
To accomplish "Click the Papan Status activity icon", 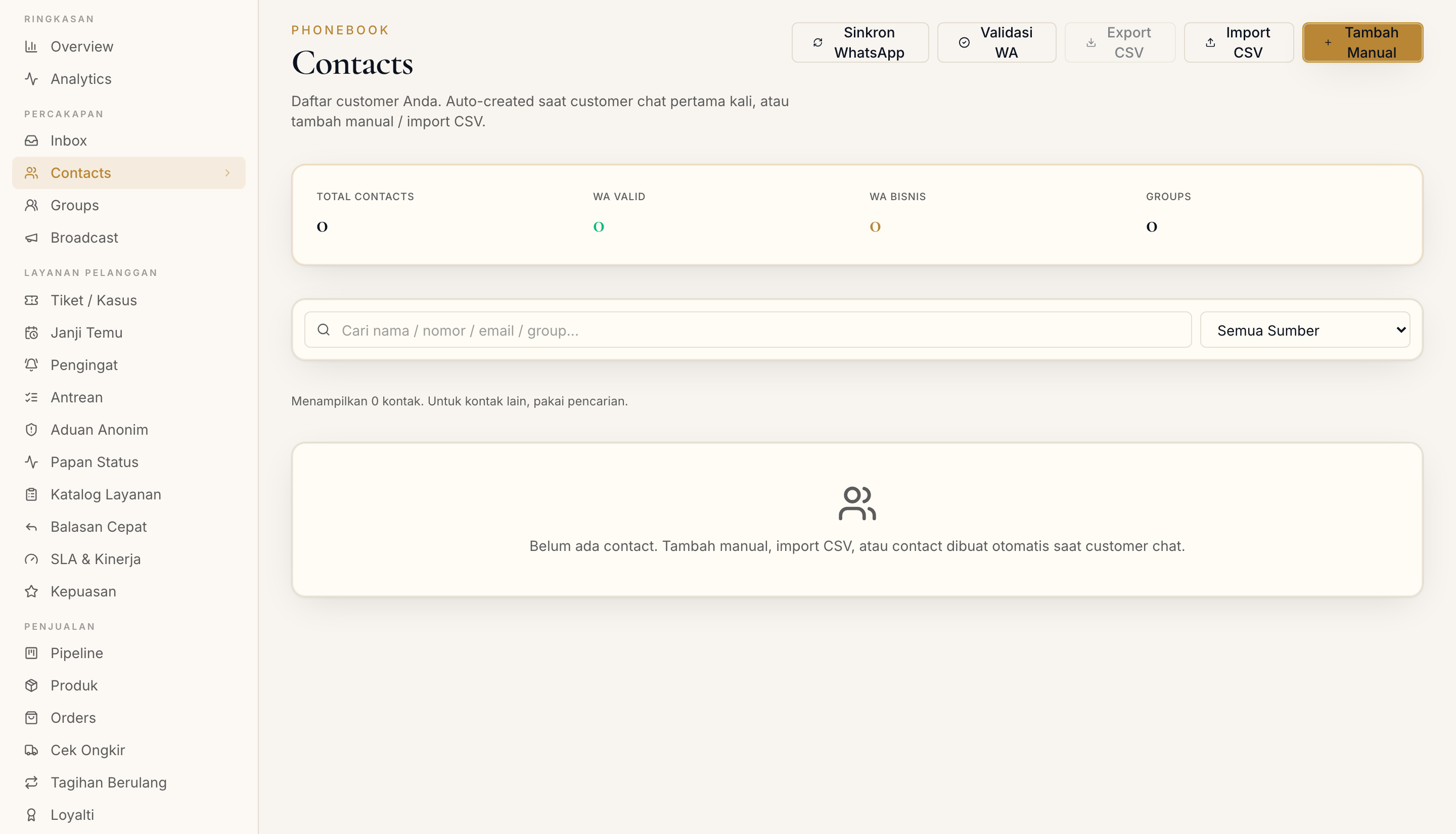I will point(31,462).
